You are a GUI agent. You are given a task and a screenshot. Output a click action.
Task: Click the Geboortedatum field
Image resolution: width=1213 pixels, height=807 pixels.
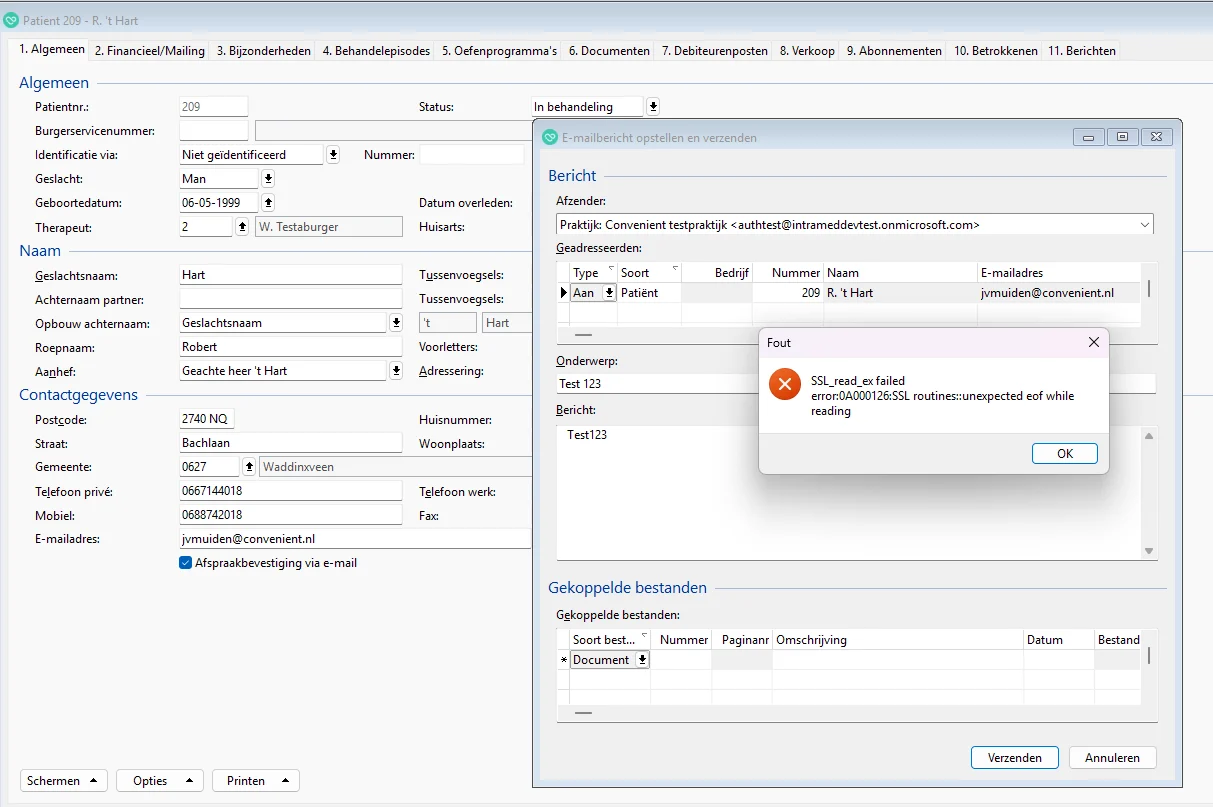(218, 203)
